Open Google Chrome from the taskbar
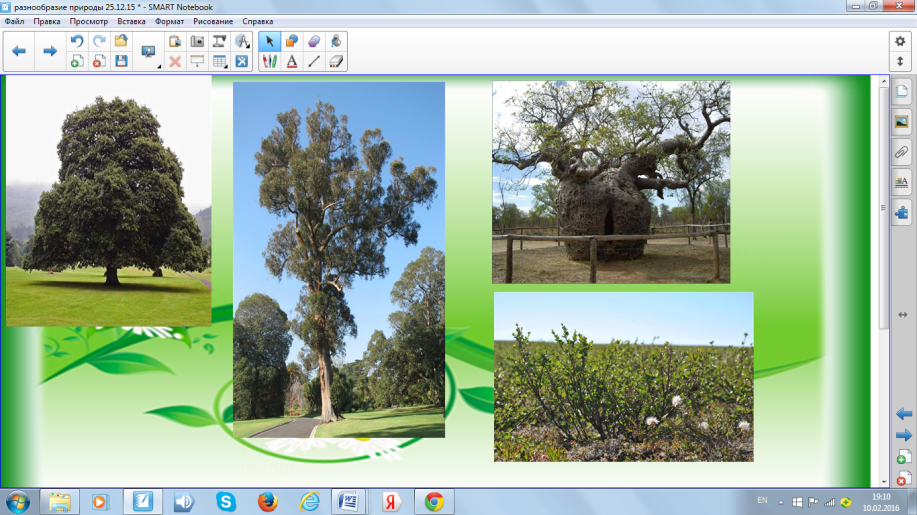The image size is (917, 515). pyautogui.click(x=433, y=500)
